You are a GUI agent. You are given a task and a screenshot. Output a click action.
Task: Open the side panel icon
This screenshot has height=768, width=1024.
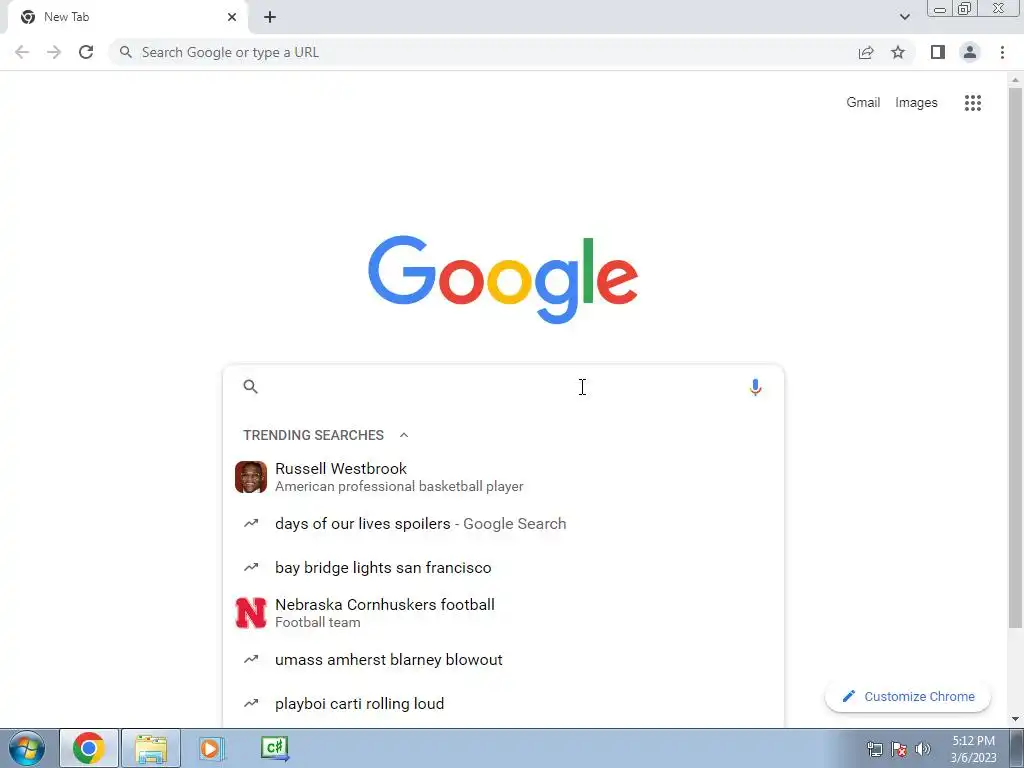[938, 52]
